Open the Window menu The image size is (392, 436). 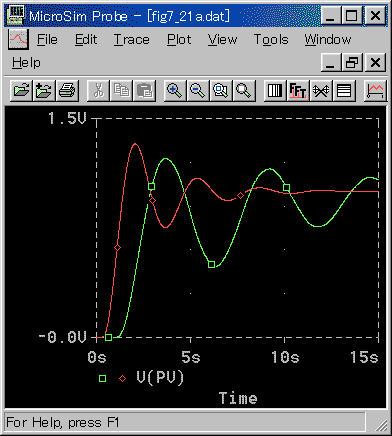[328, 40]
